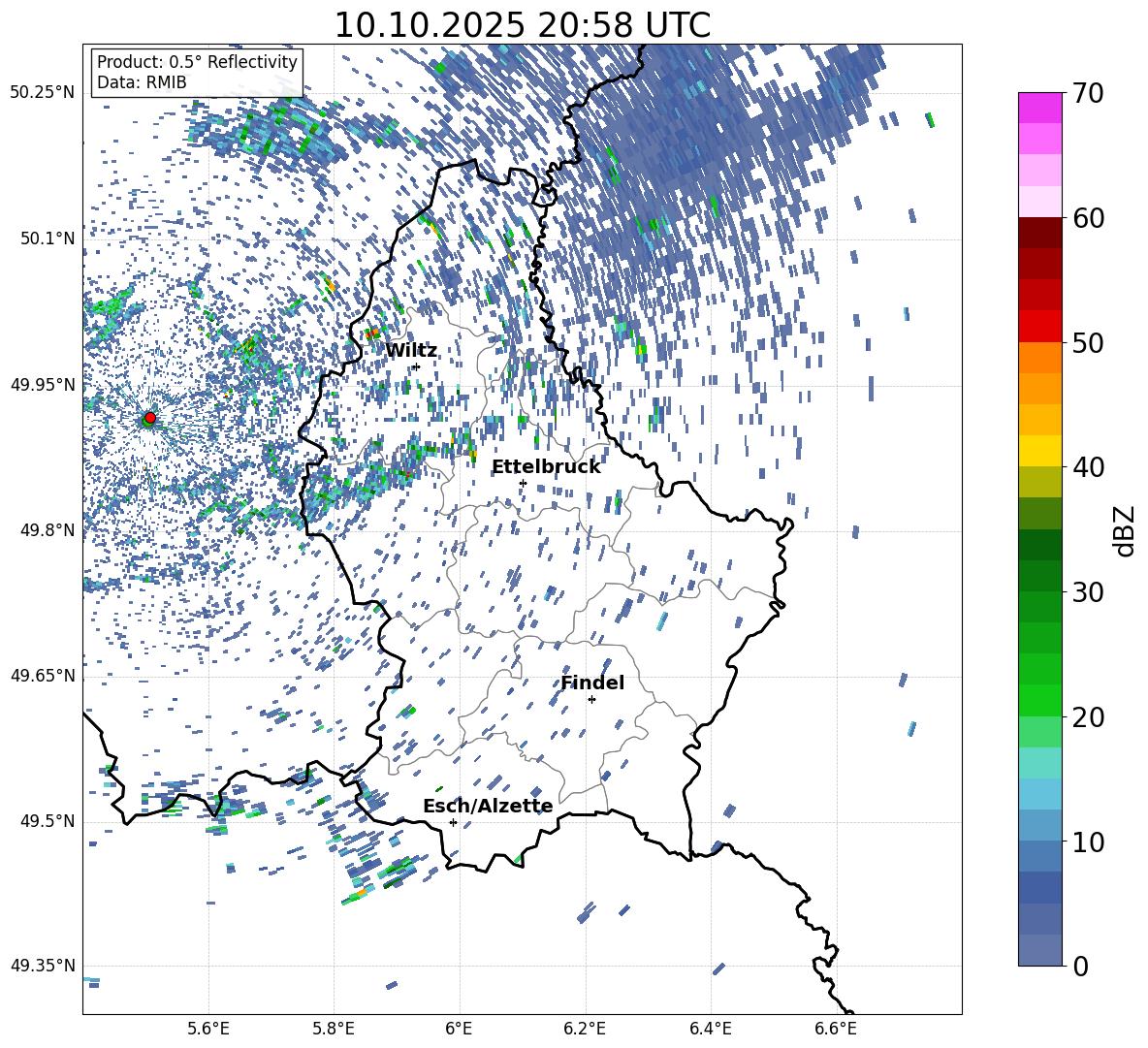Click the Wiltz city label

[x=411, y=351]
